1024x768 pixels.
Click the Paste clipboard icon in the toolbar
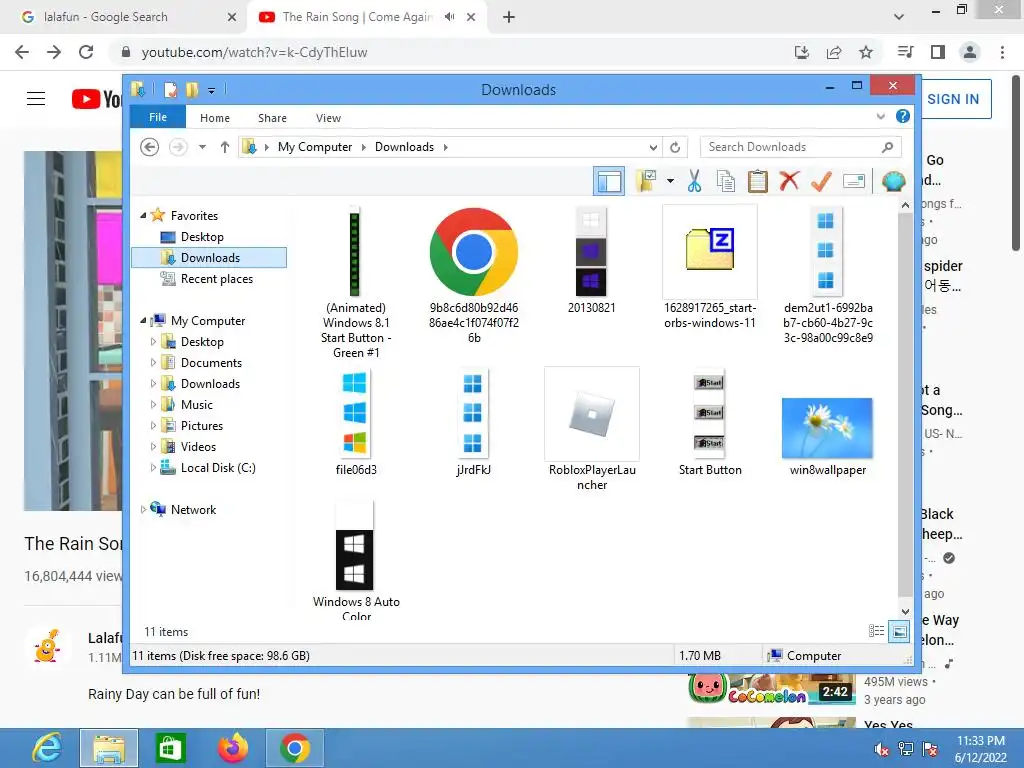pos(758,181)
